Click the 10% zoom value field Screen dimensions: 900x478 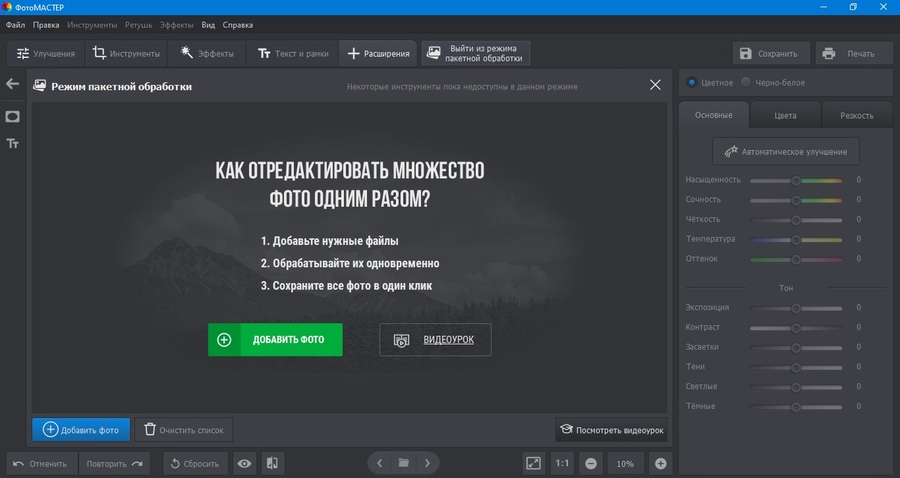625,464
